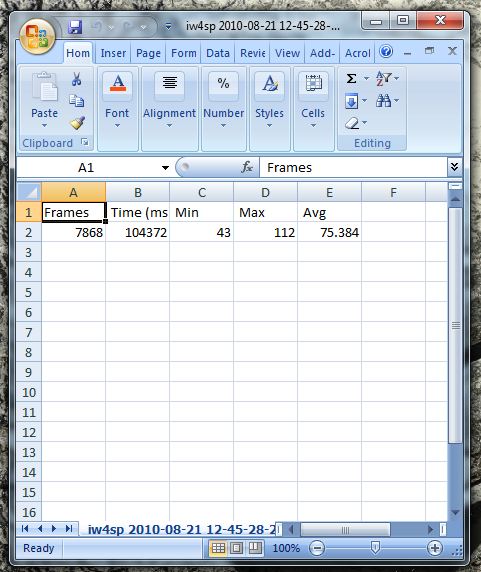Select column B header
This screenshot has width=481, height=572.
coord(138,192)
